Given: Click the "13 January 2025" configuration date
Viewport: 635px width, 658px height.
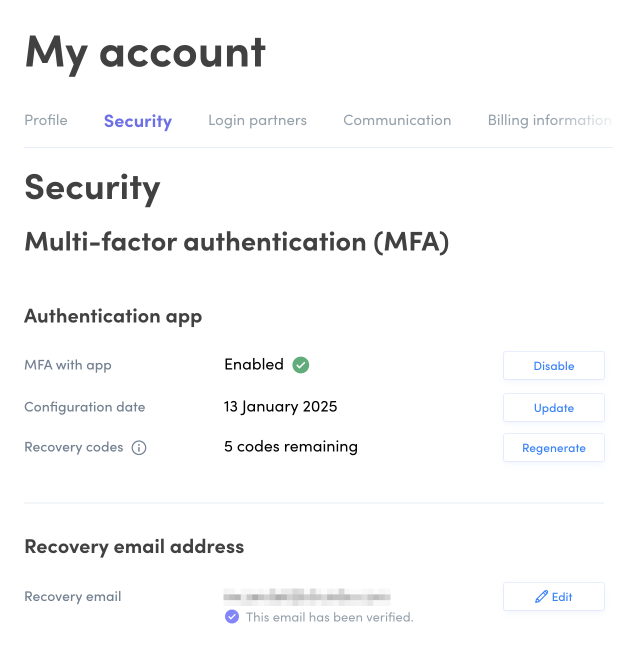Looking at the screenshot, I should click(x=281, y=407).
